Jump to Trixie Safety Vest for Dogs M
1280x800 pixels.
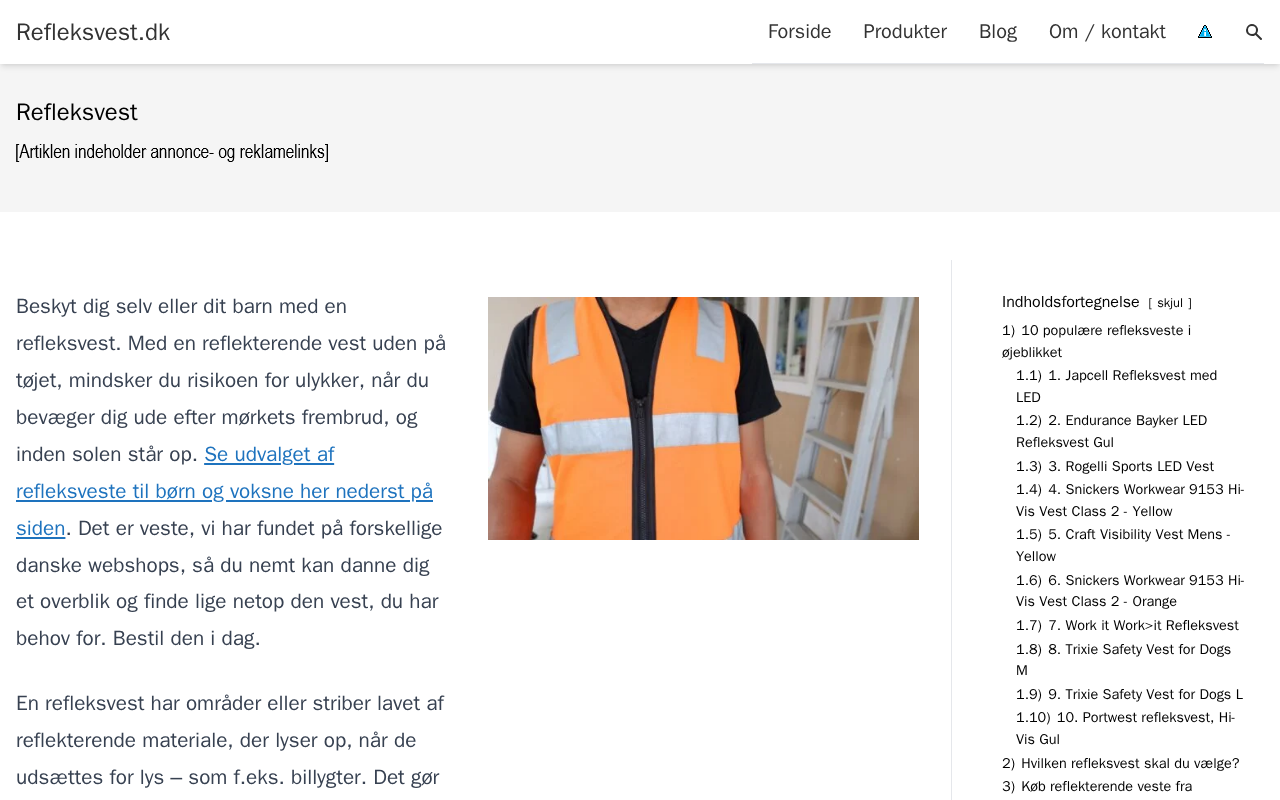point(1124,660)
